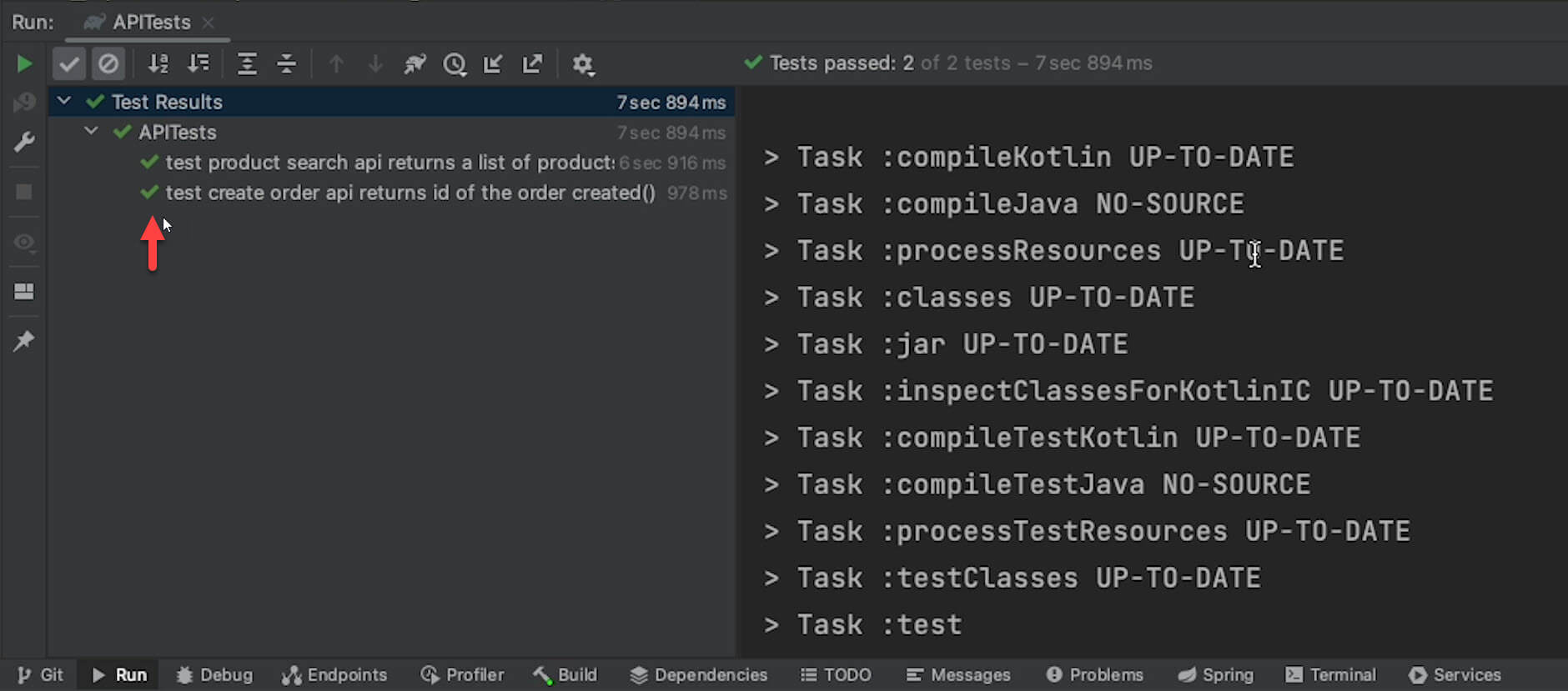Close the APITests run tab
This screenshot has height=691, width=1568.
click(x=209, y=23)
